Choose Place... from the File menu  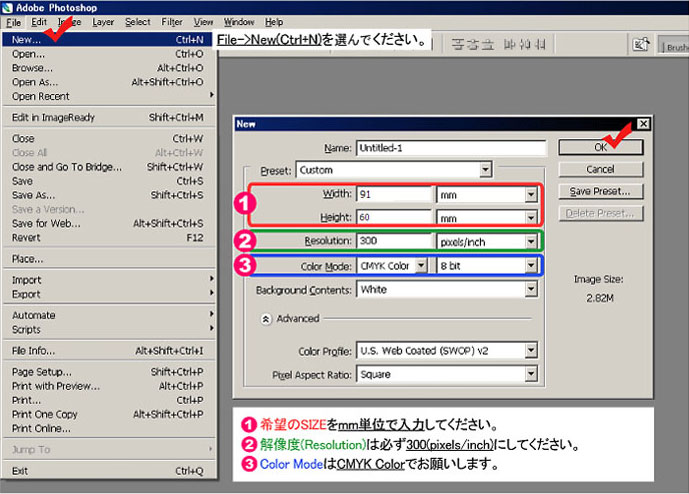pyautogui.click(x=108, y=259)
